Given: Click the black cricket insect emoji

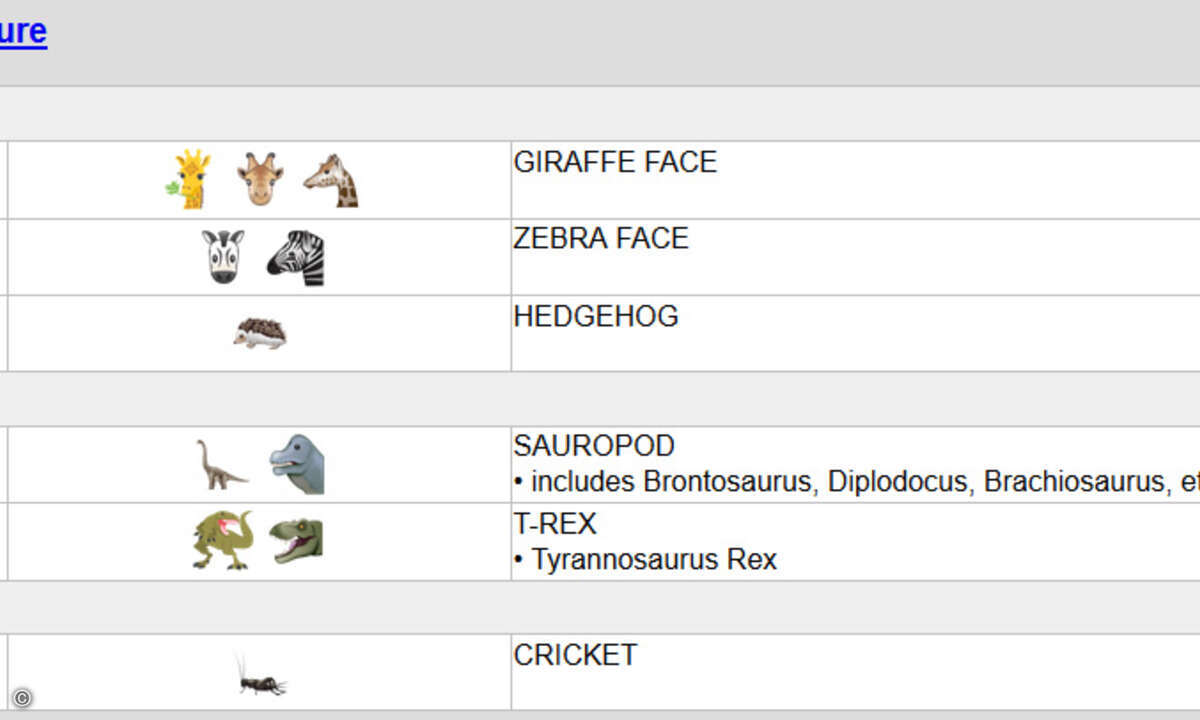Looking at the screenshot, I should (x=261, y=676).
